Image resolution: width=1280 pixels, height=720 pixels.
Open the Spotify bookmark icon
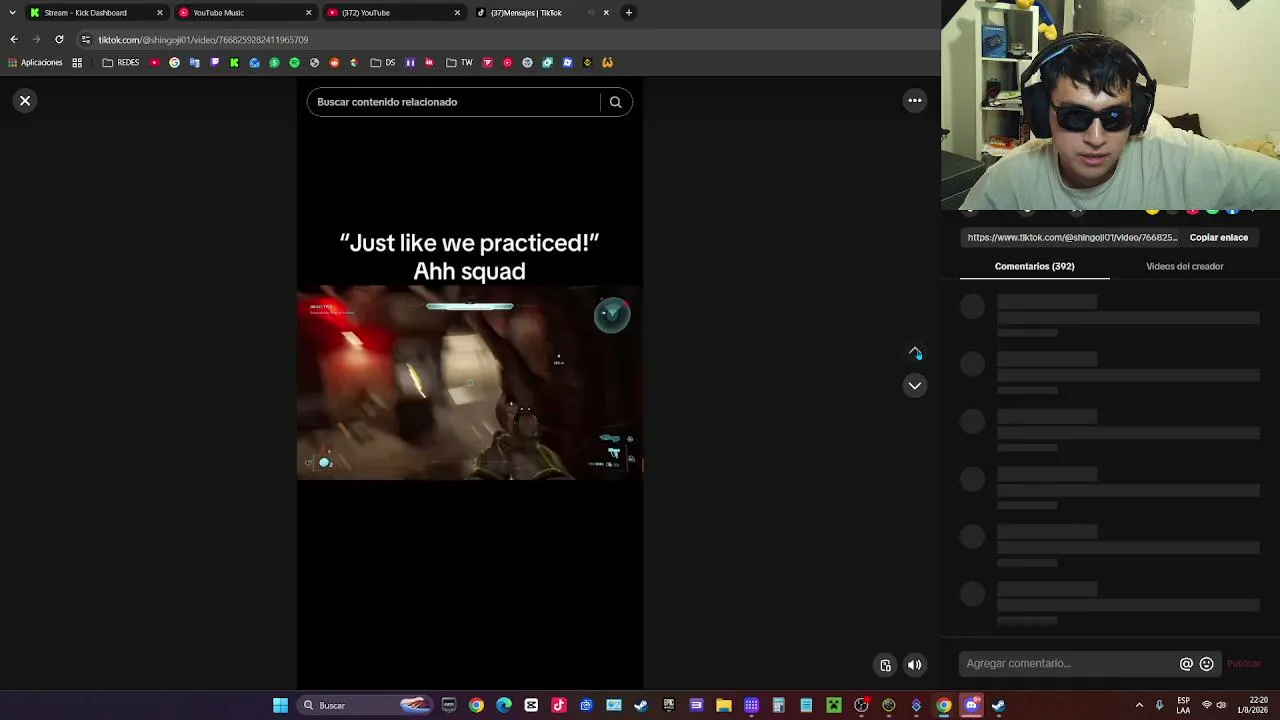click(294, 63)
